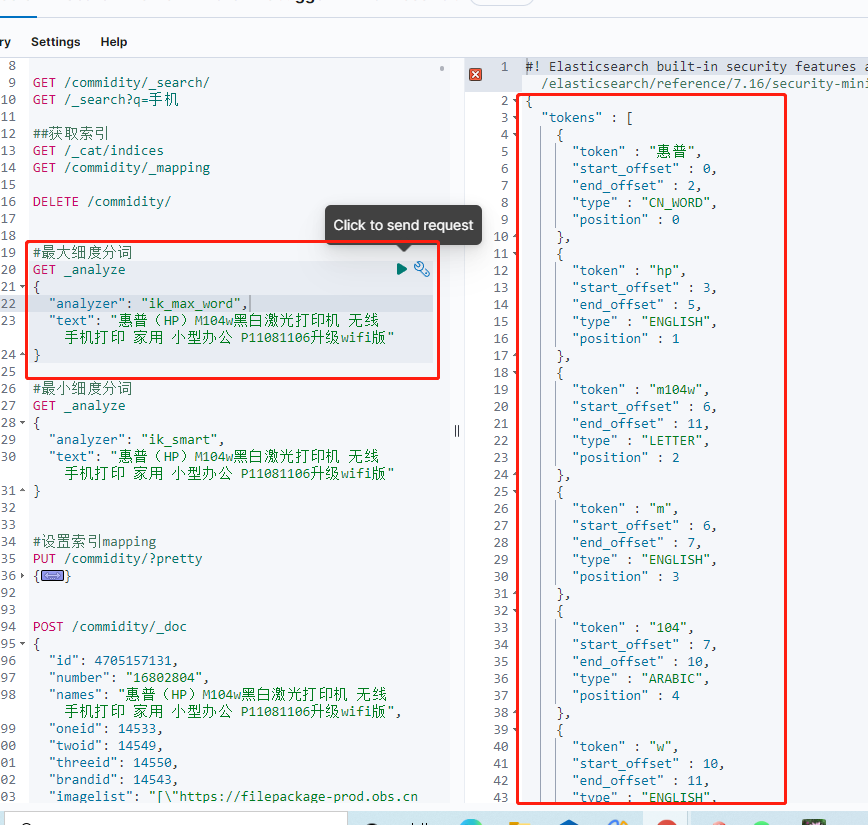Click the #设置索引mapping comment line
The width and height of the screenshot is (868, 825).
(x=95, y=542)
